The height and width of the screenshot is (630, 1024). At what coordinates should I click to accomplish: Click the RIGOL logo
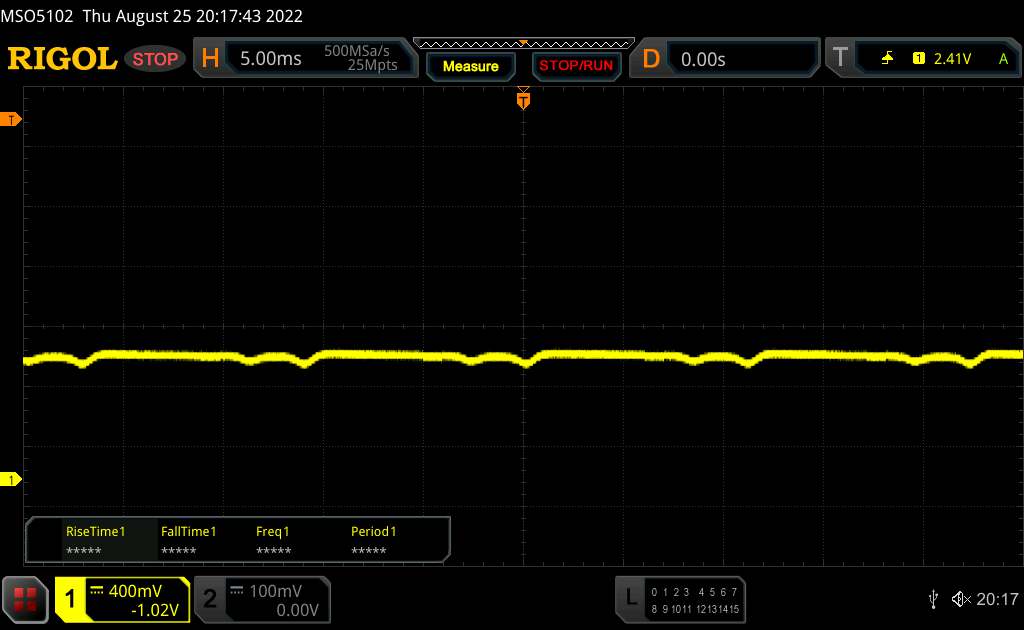(x=62, y=59)
